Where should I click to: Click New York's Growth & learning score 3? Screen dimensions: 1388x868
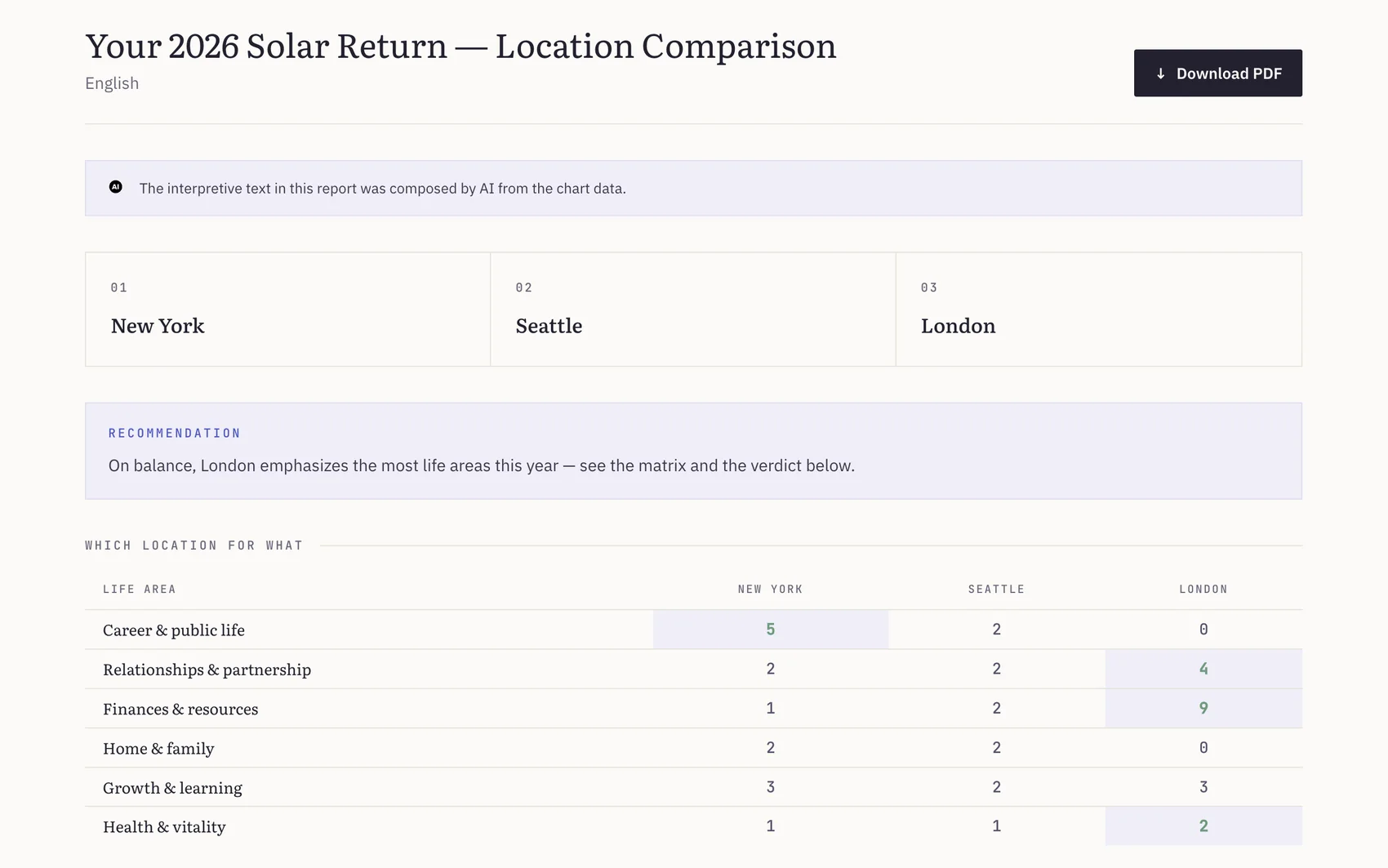(771, 787)
